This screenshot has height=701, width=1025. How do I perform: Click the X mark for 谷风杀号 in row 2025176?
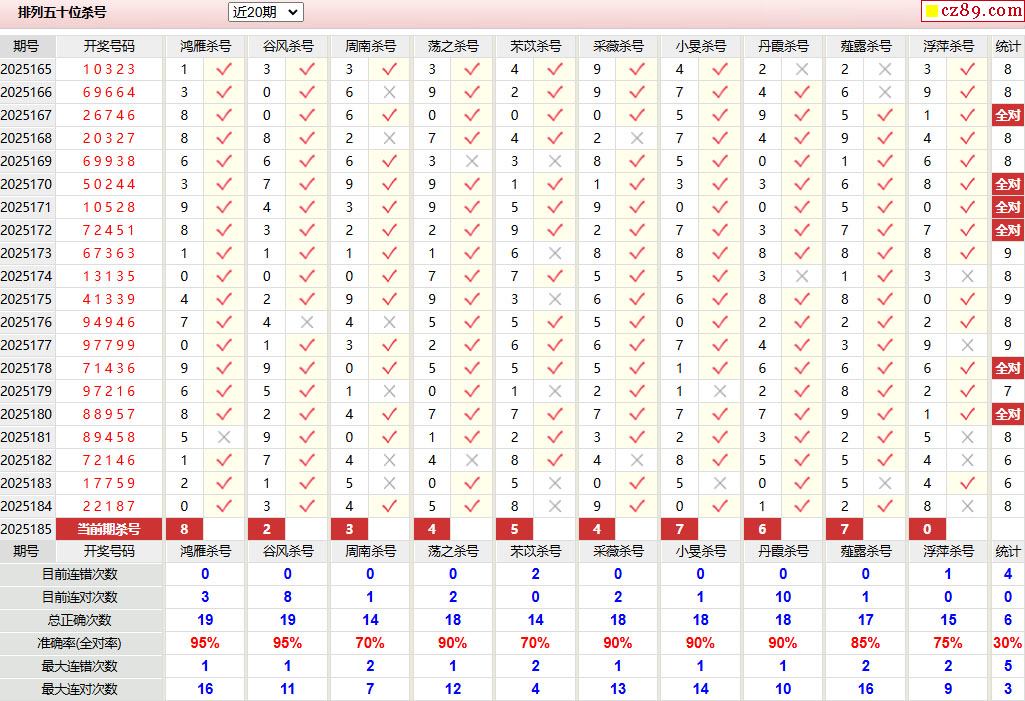pos(307,322)
